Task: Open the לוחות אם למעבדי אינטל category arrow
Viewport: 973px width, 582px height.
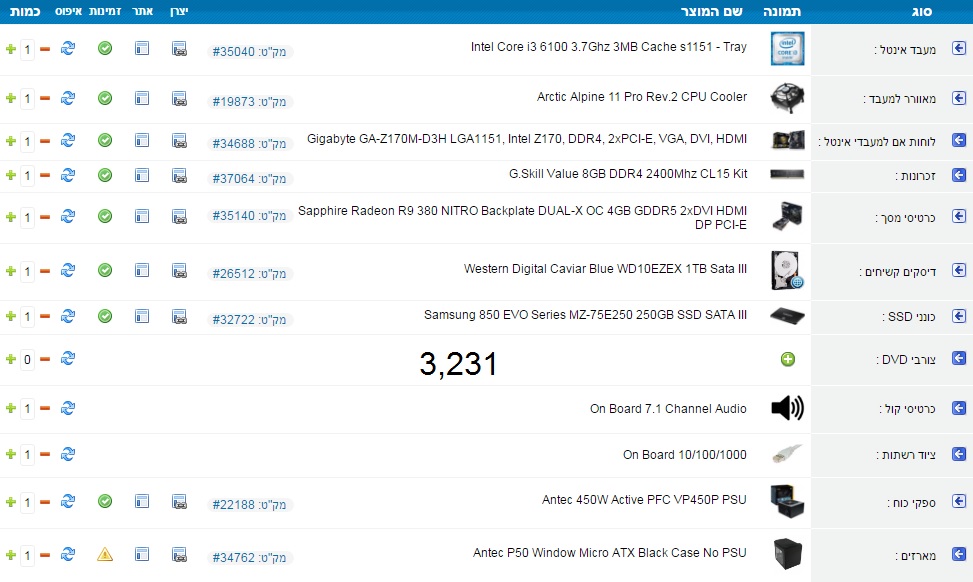Action: [959, 140]
